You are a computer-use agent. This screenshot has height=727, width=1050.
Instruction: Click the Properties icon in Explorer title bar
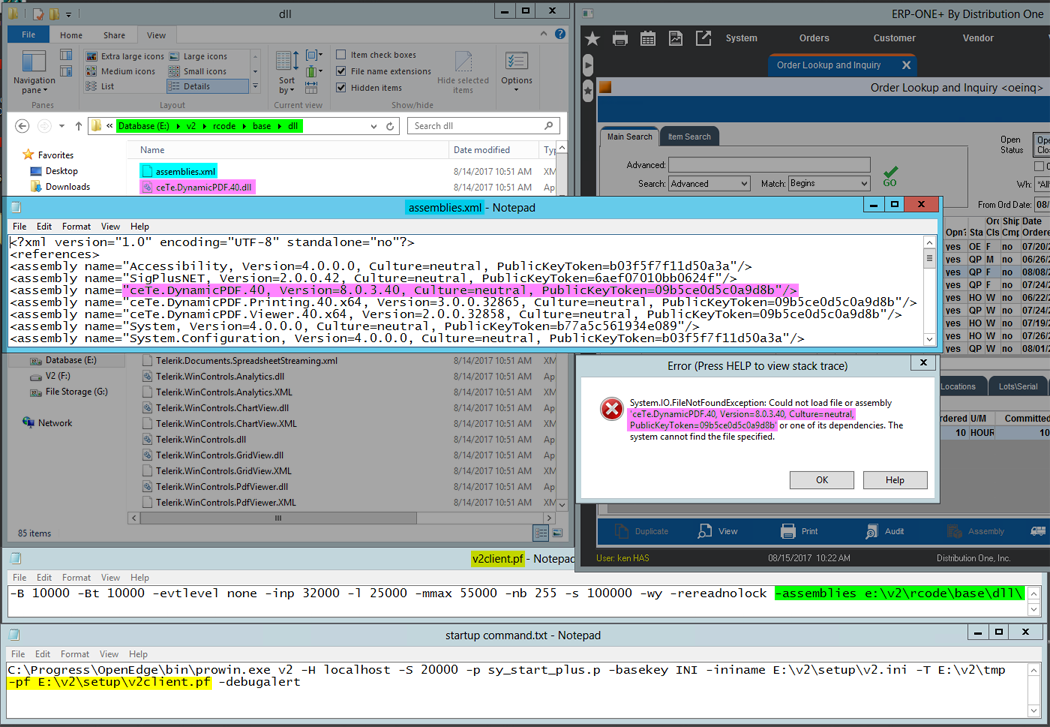pos(38,13)
